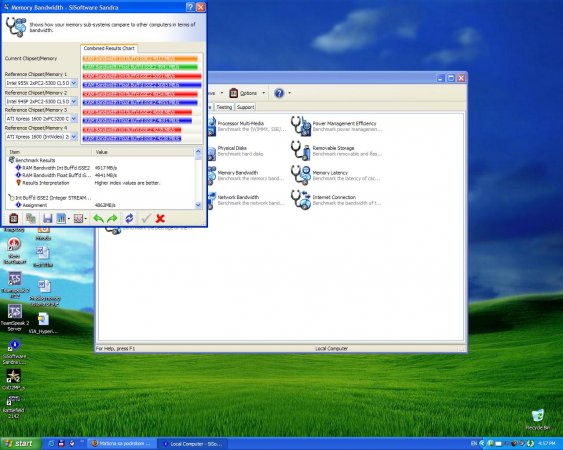Select the Benchmark Results tree row
Viewport: 563px width, 450px height.
pyautogui.click(x=32, y=160)
